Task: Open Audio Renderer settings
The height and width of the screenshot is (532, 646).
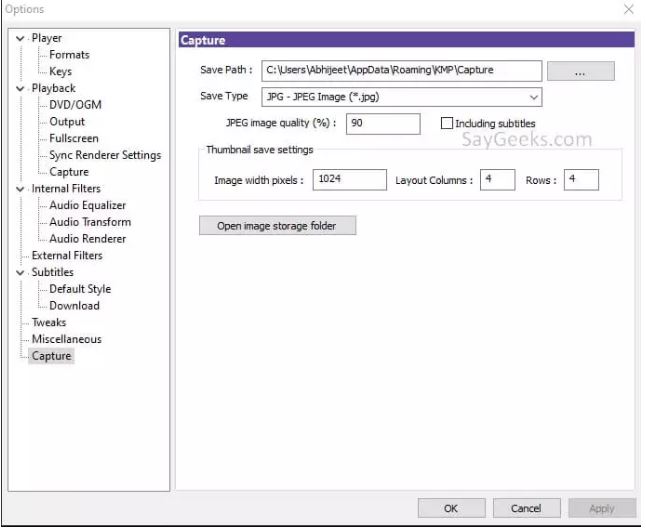Action: [x=87, y=239]
